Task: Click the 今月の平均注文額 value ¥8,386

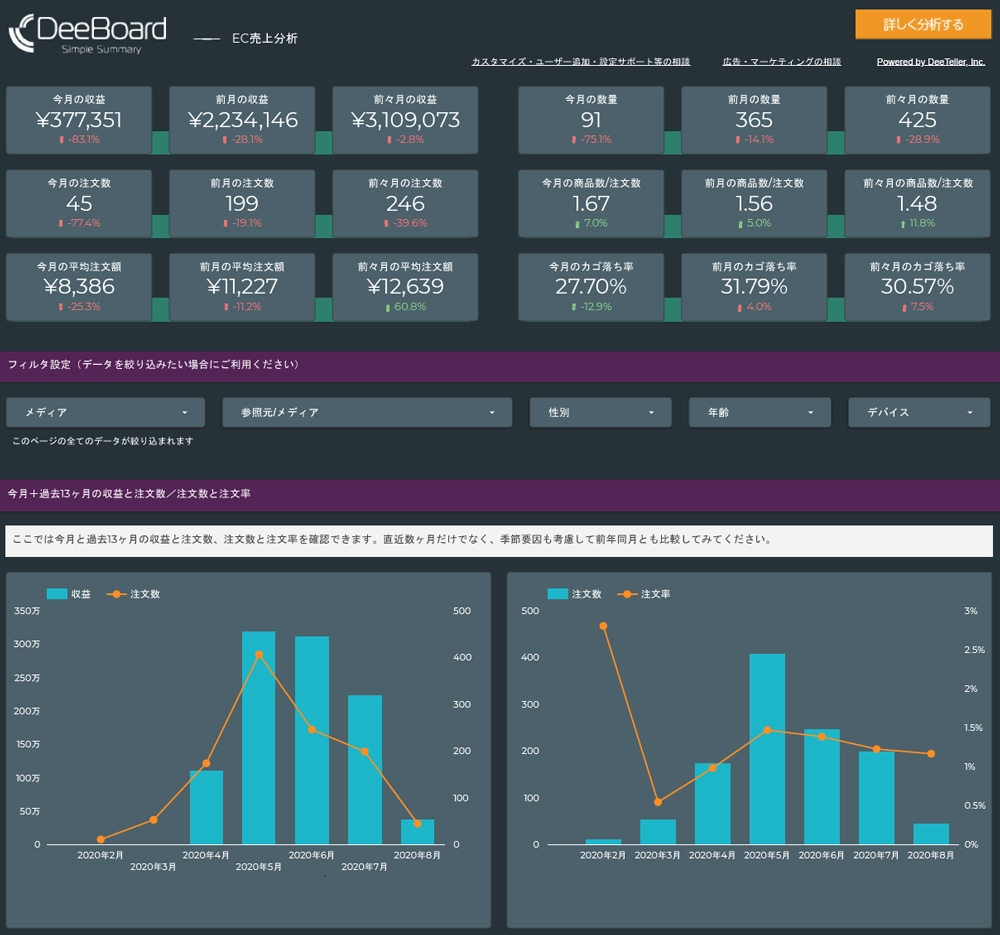Action: click(x=79, y=286)
